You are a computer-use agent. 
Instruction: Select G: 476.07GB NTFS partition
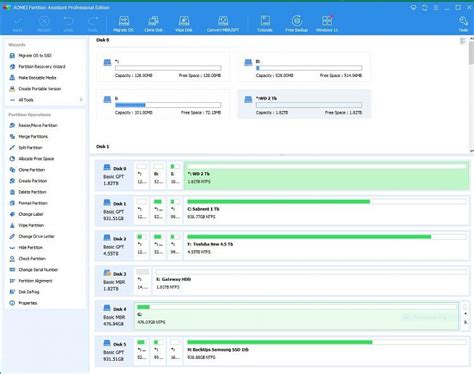point(297,316)
